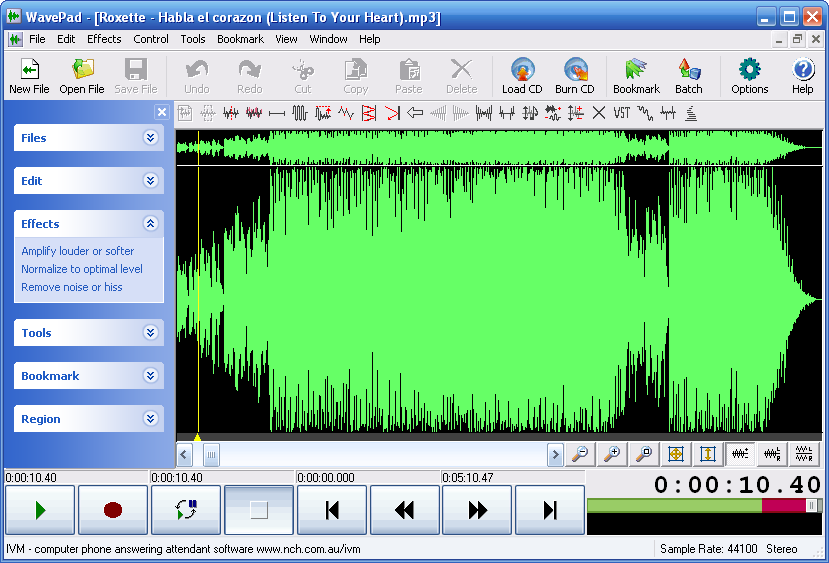Open the Tools menu
This screenshot has height=563, width=829.
coord(192,39)
